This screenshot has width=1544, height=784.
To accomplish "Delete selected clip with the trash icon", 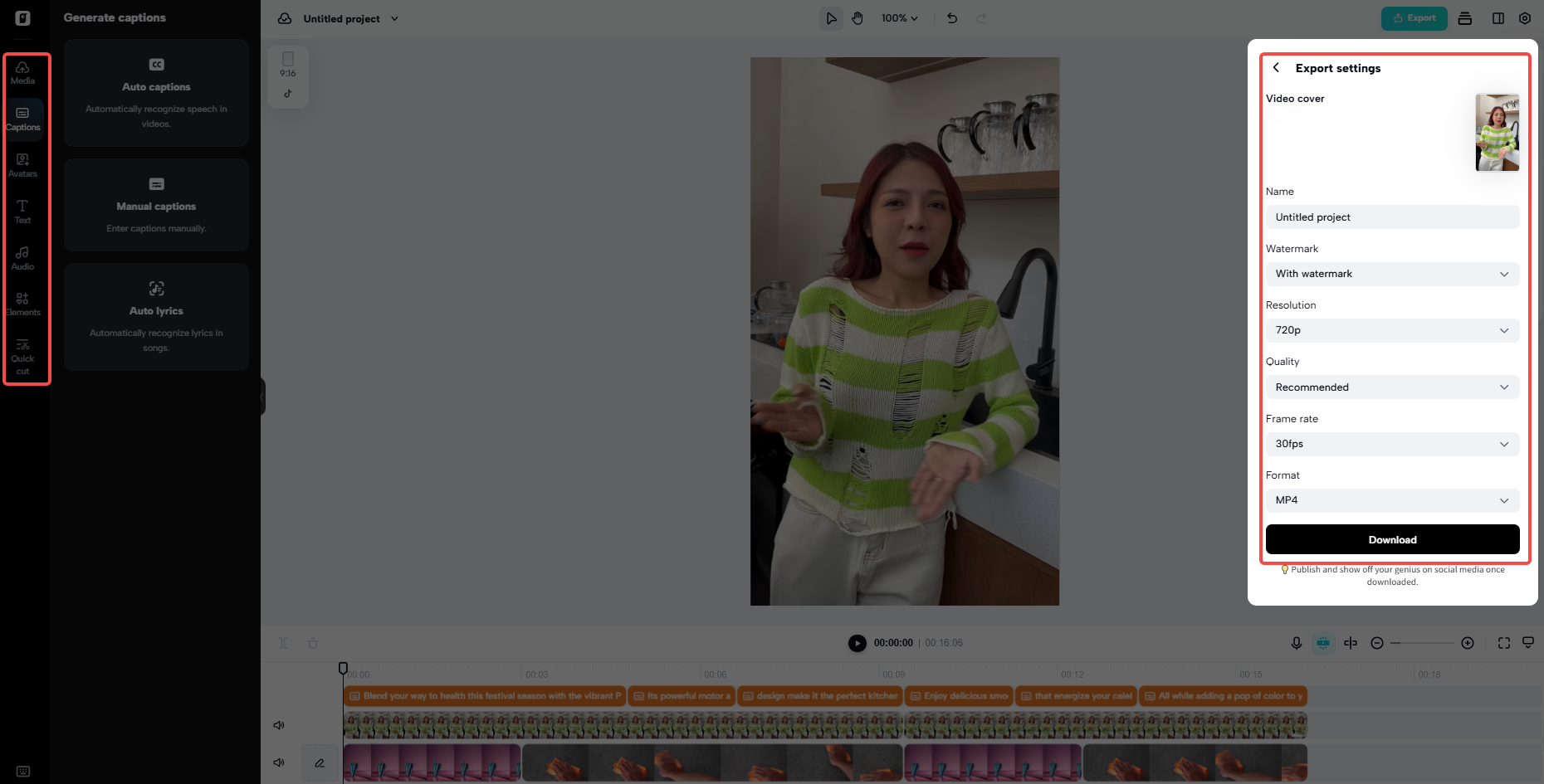I will click(313, 642).
